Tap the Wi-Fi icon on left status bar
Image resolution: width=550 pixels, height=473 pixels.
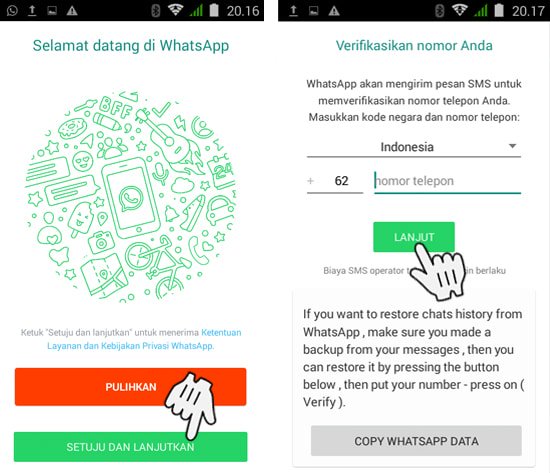tap(175, 10)
